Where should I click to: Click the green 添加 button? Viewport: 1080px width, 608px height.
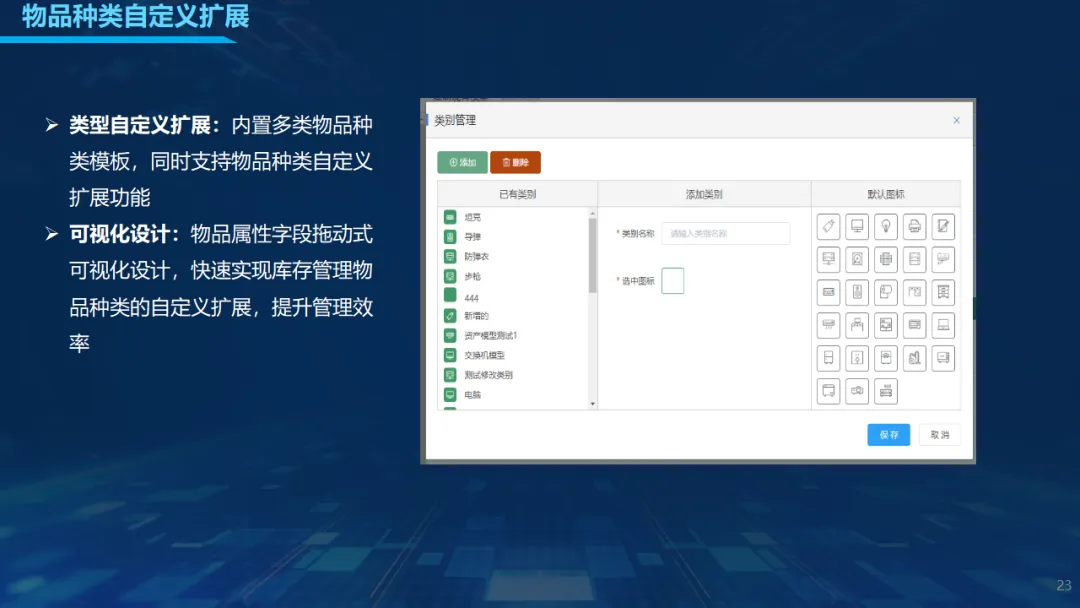click(462, 163)
